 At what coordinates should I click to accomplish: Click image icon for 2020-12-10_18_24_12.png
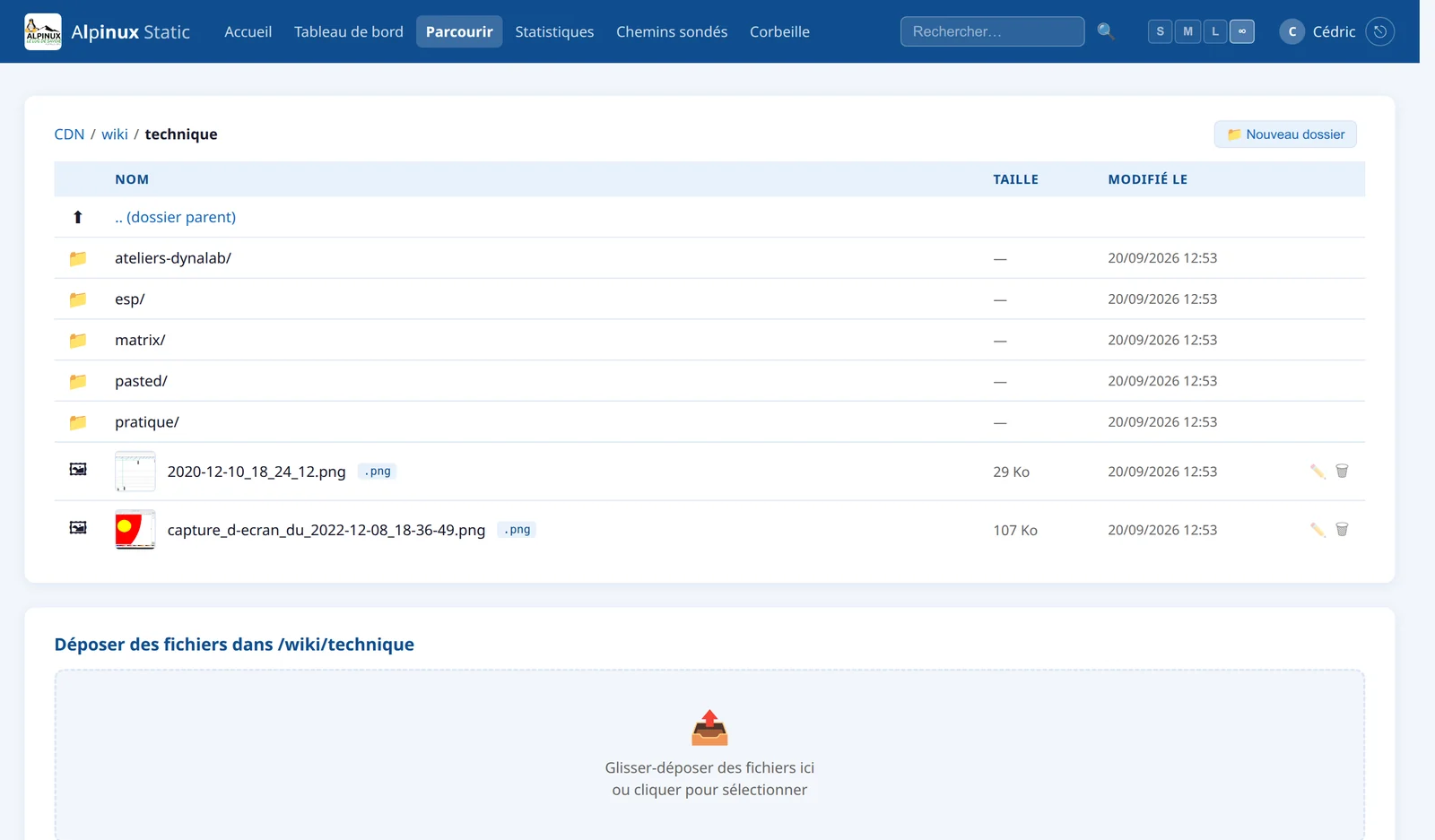78,469
